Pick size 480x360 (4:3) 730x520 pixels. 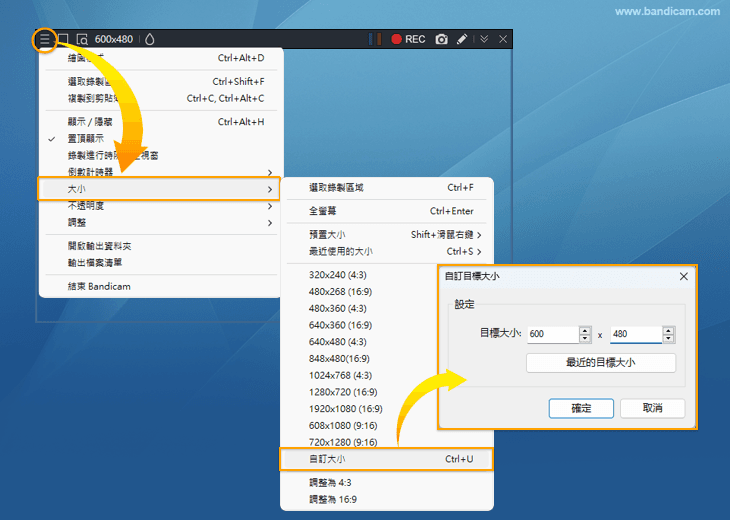tap(338, 309)
